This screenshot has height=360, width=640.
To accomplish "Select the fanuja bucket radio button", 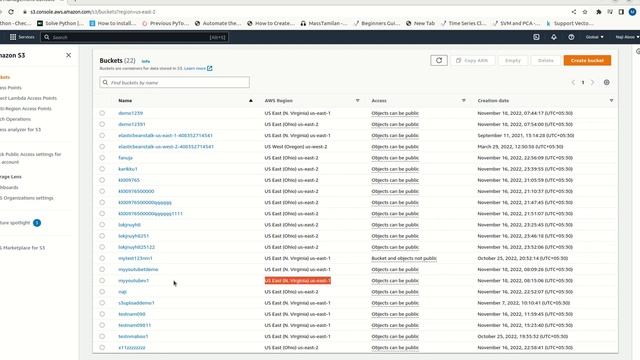I will click(102, 158).
